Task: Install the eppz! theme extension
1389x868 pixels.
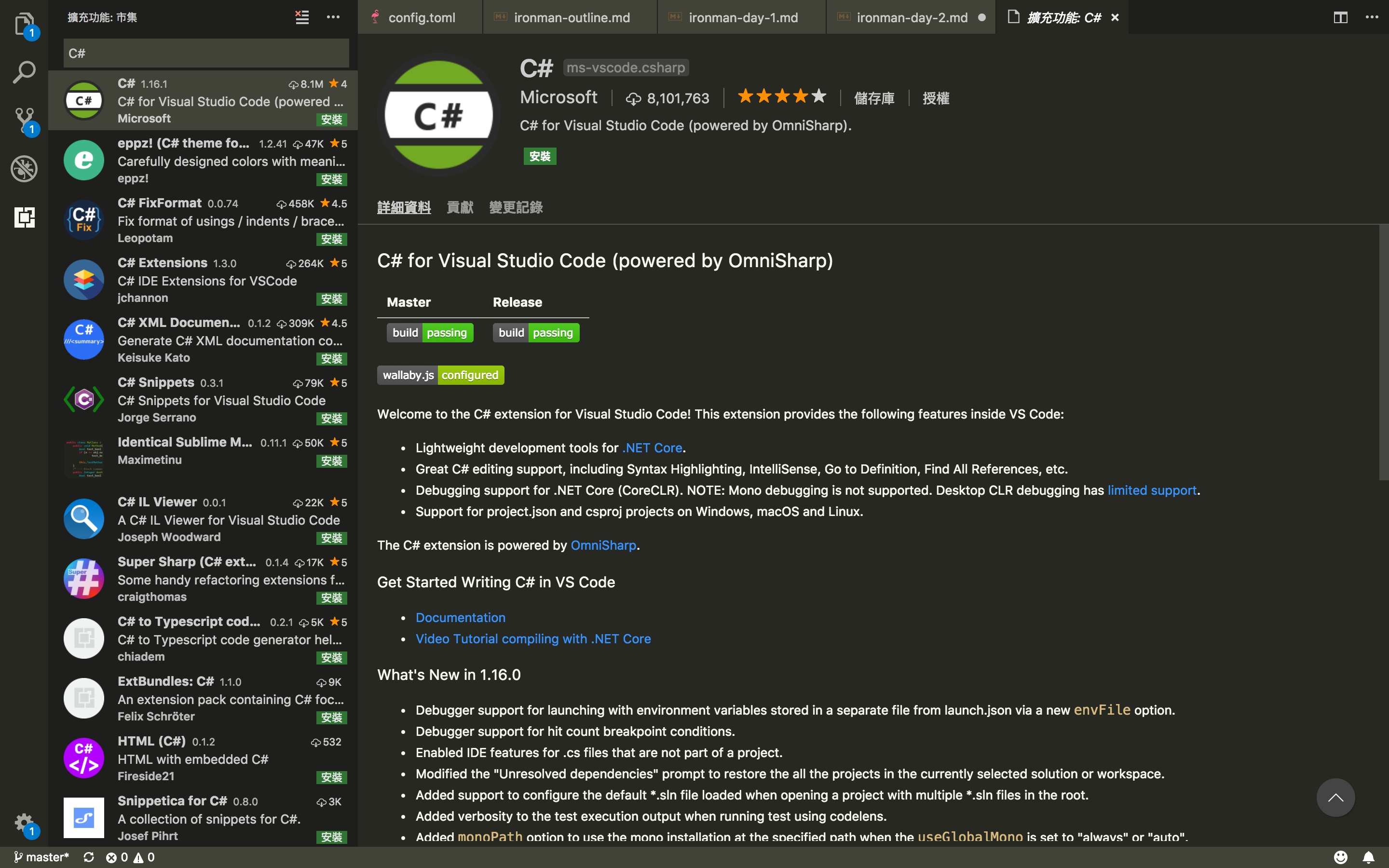Action: [x=331, y=179]
